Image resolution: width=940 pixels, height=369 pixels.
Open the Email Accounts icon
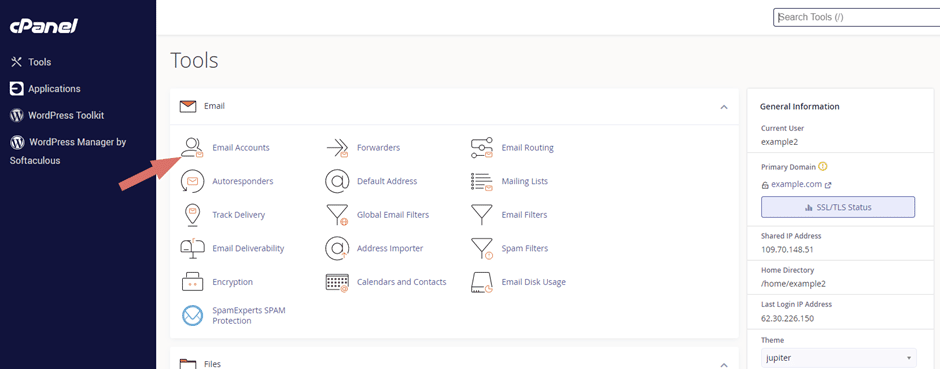(x=192, y=147)
